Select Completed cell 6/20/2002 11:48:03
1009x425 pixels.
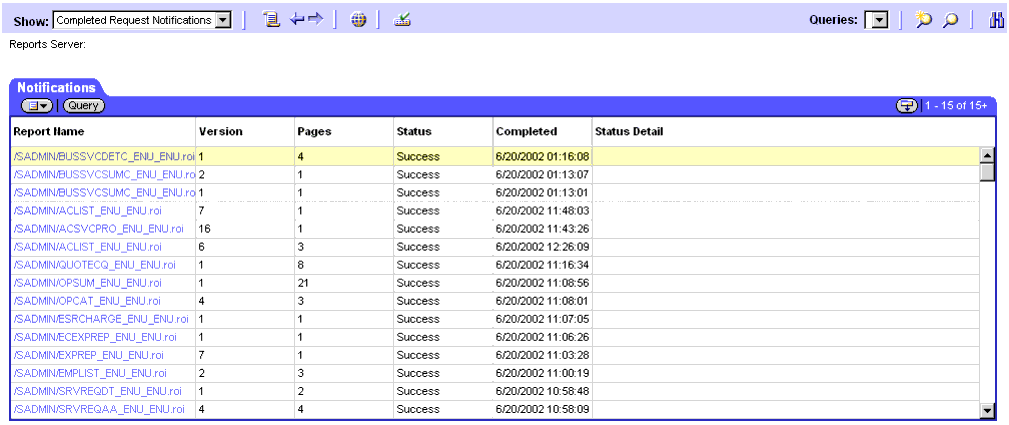pyautogui.click(x=542, y=211)
